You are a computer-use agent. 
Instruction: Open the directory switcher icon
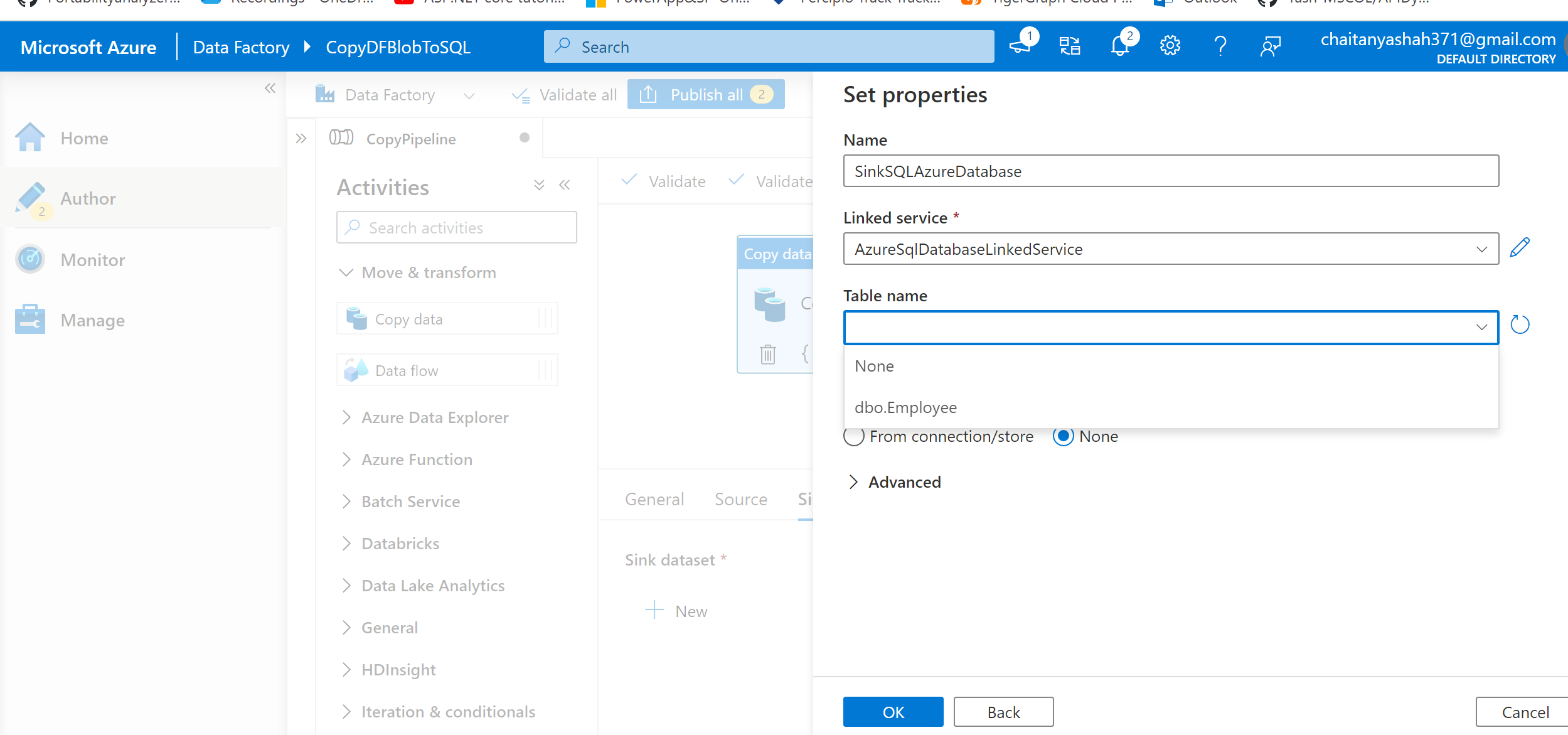(x=1070, y=46)
